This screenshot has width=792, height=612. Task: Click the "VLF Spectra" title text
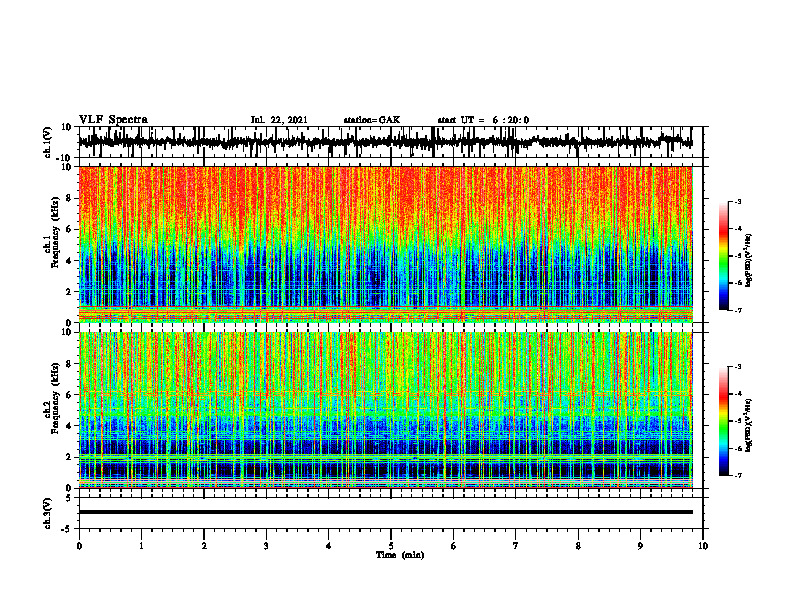point(113,120)
